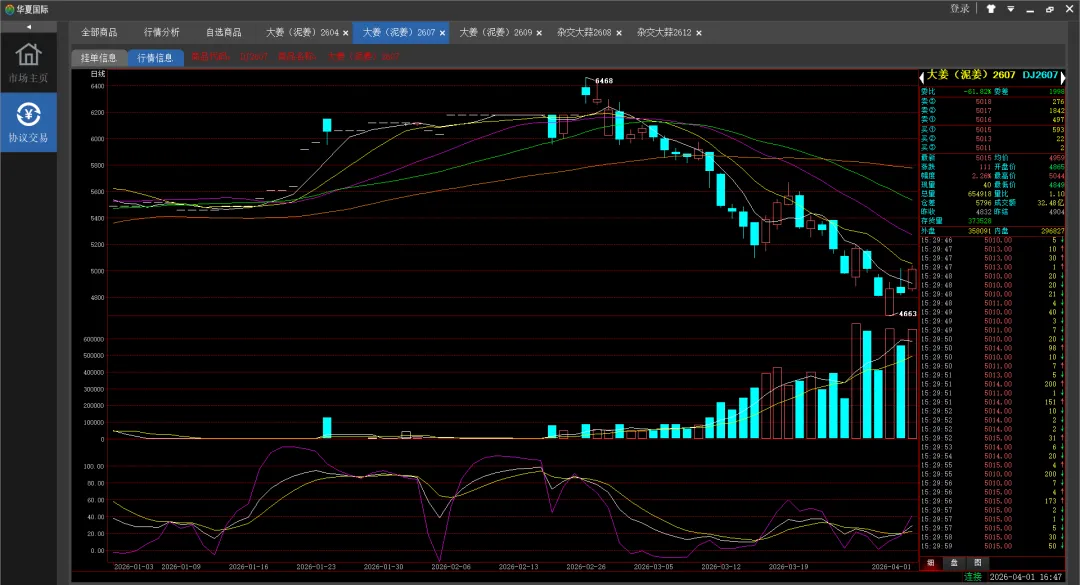Click the 卖② price 5017
Screen dimensions: 1080x585
[x=983, y=110]
